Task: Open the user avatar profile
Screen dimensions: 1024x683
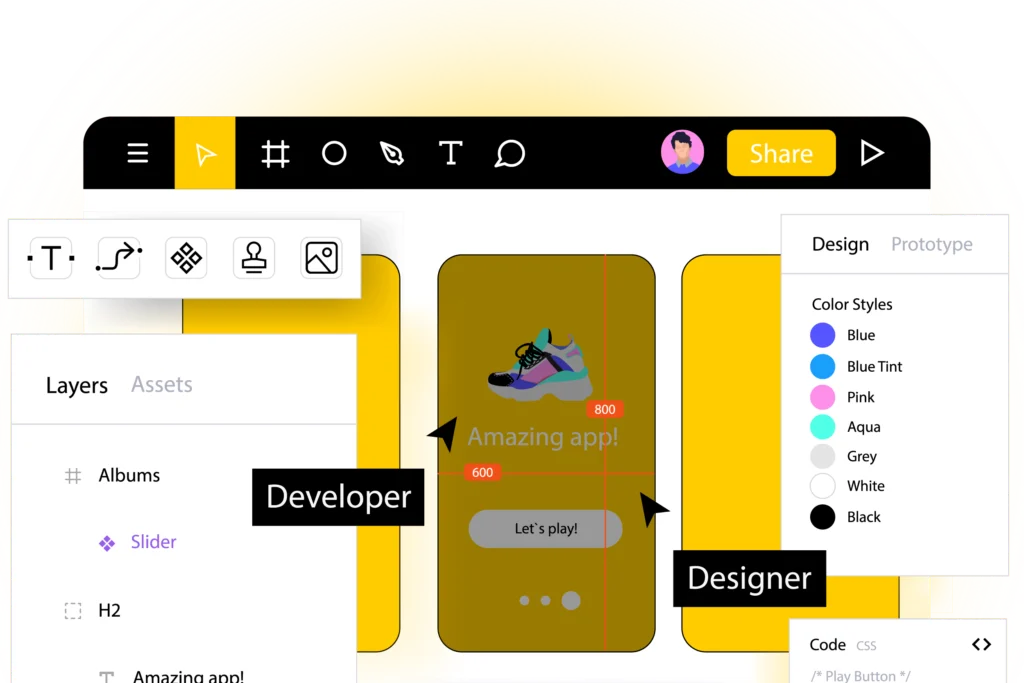Action: click(x=682, y=152)
